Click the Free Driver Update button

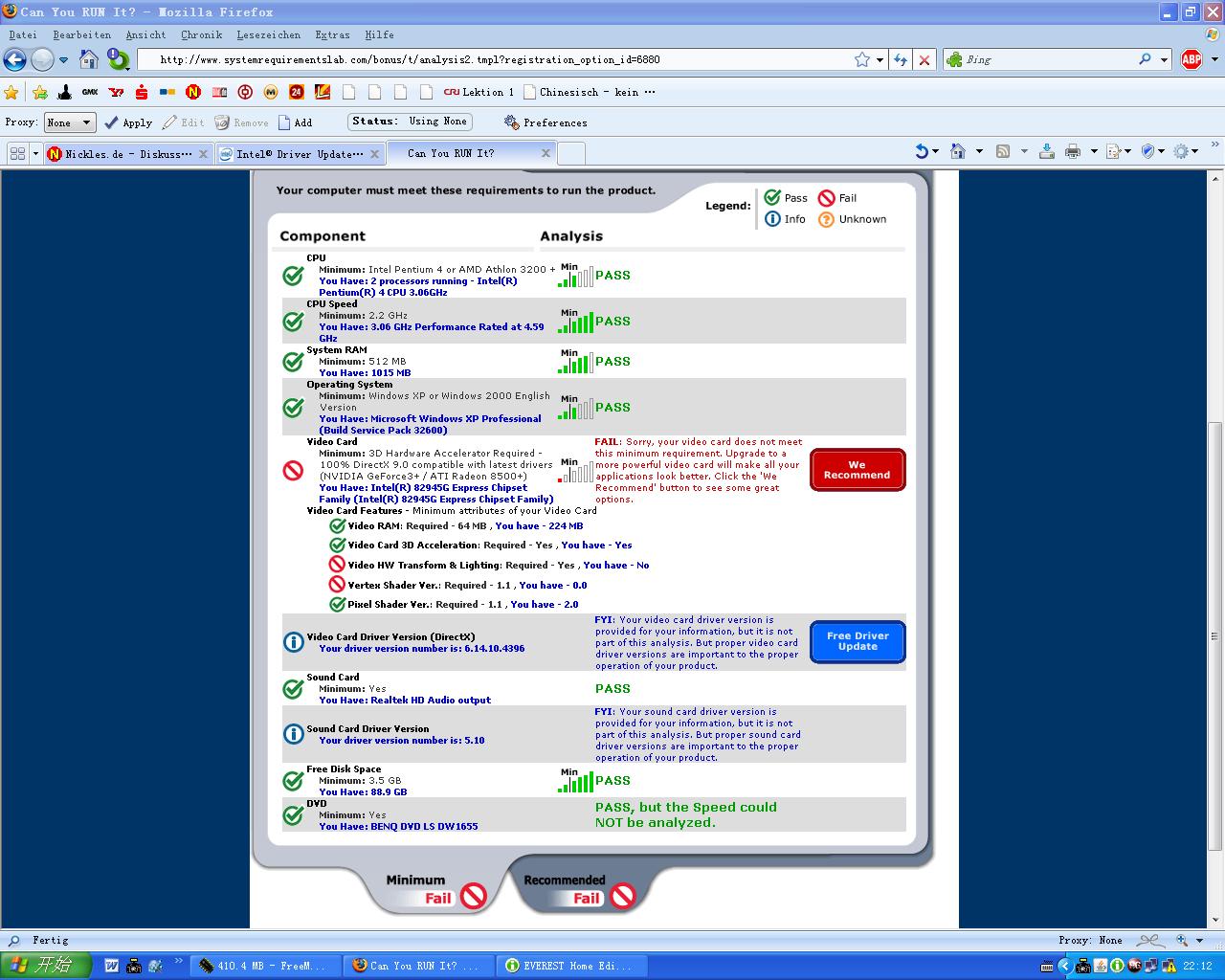[x=857, y=641]
